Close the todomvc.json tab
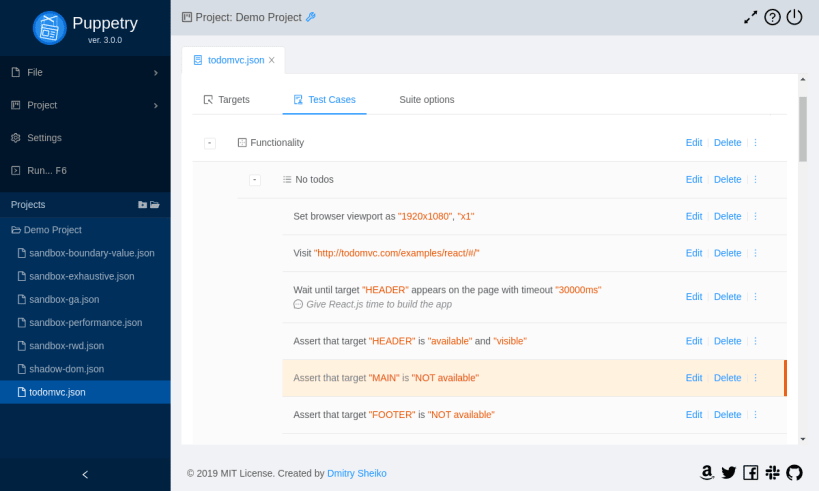 tap(272, 60)
